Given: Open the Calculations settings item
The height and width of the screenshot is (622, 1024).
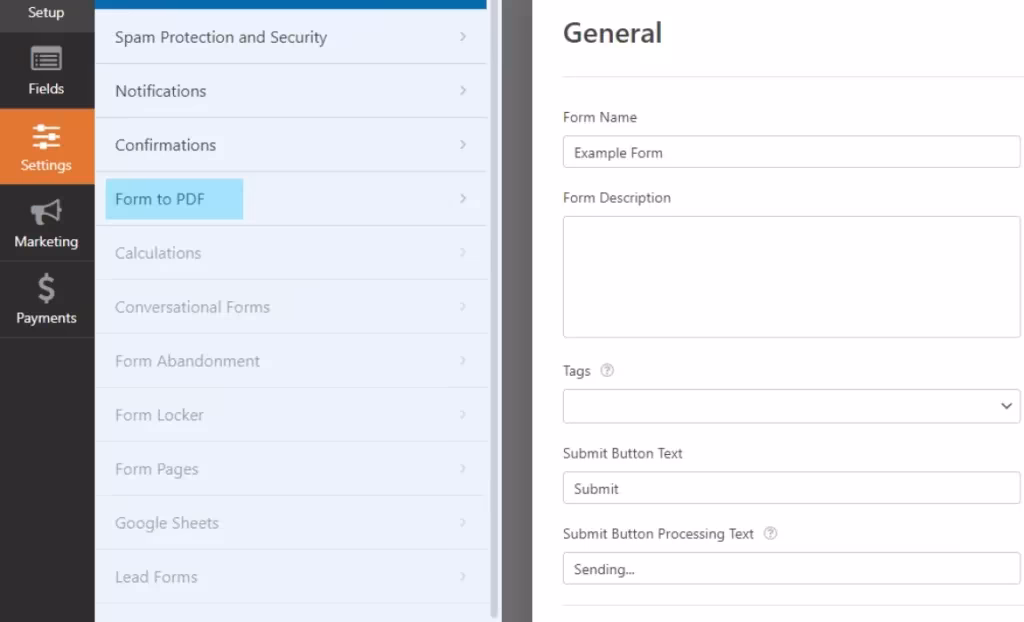Looking at the screenshot, I should click(x=158, y=253).
